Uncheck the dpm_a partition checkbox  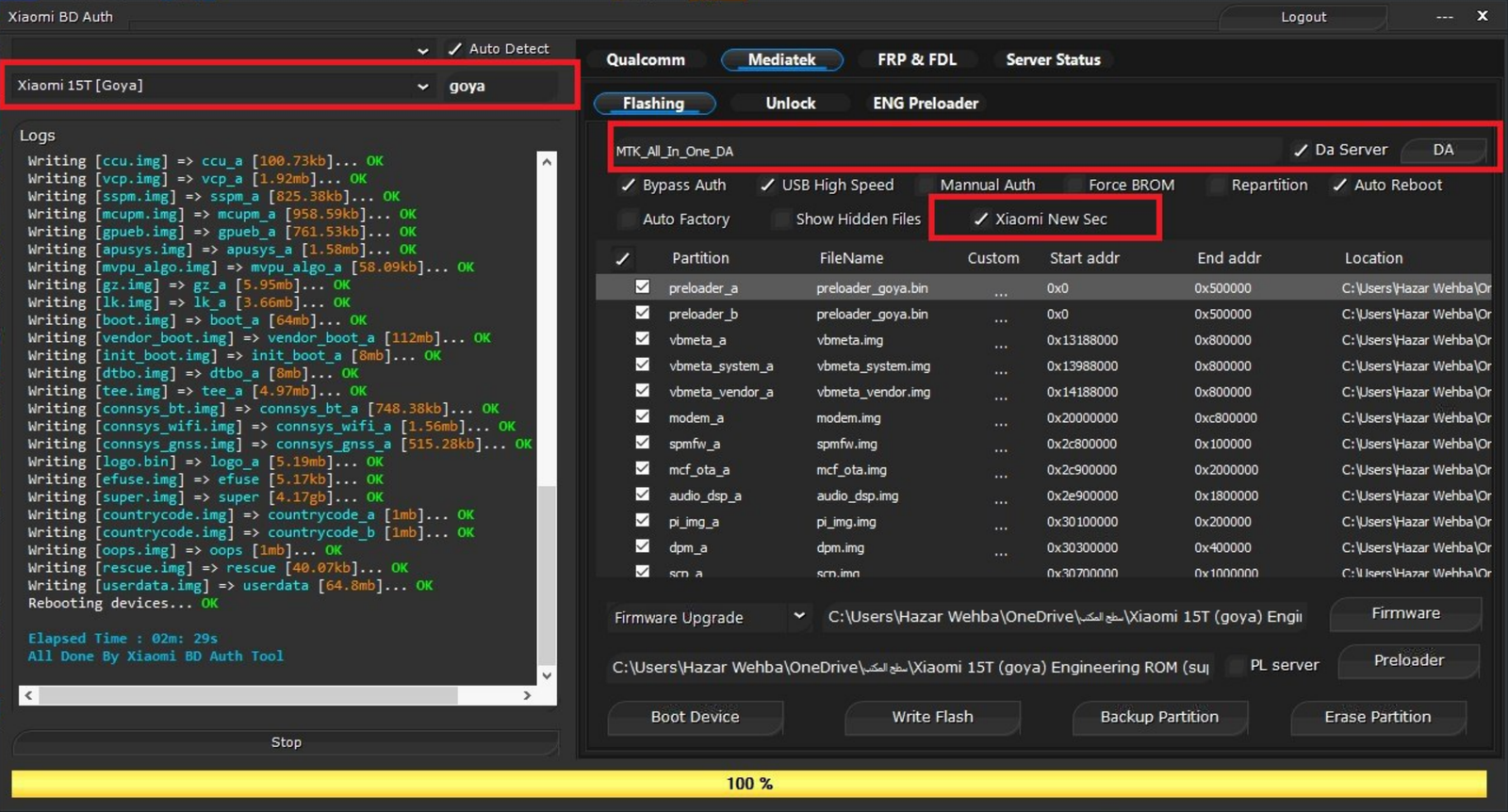[x=642, y=545]
